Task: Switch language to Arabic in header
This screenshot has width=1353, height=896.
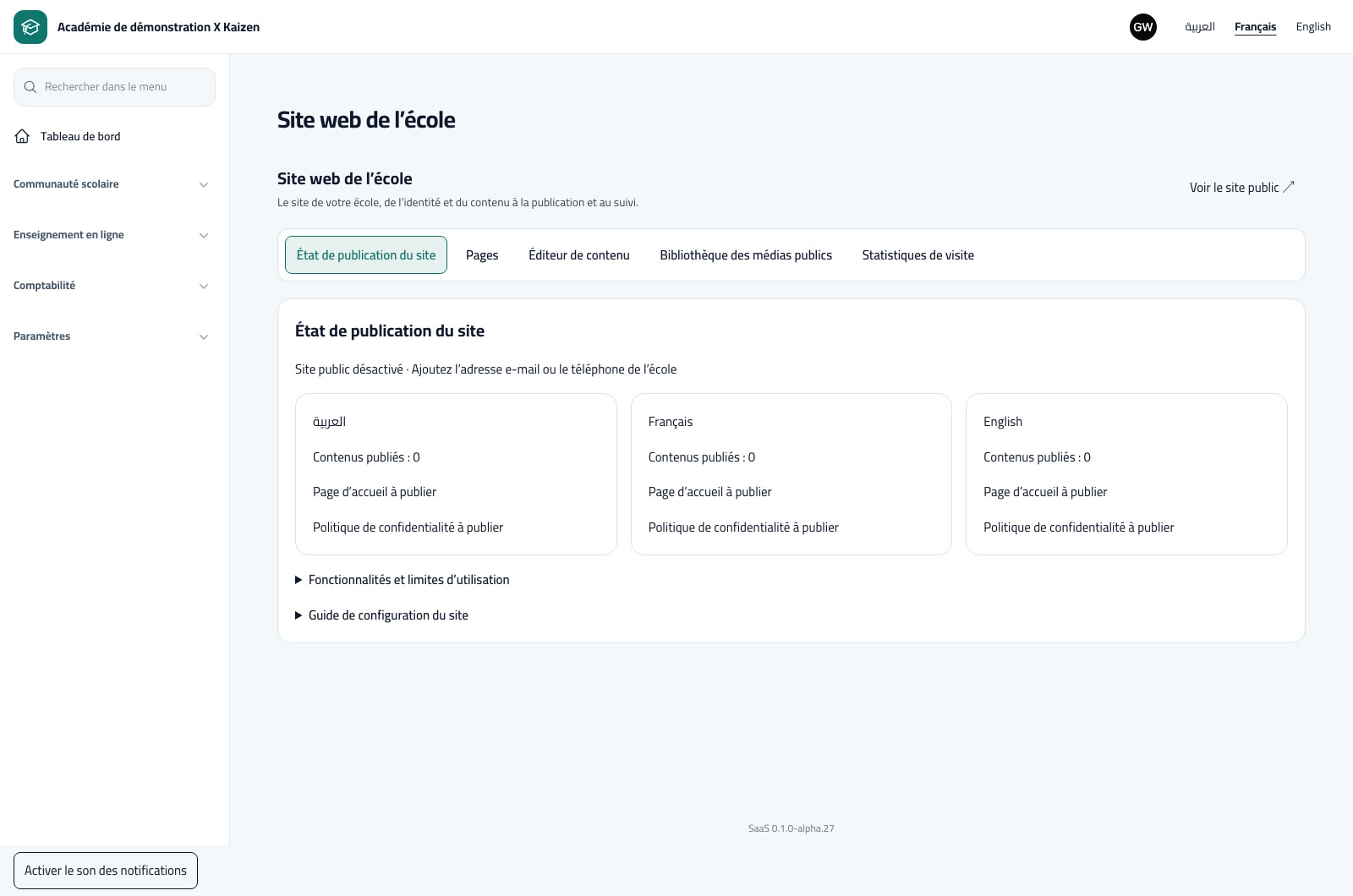Action: pyautogui.click(x=1200, y=27)
